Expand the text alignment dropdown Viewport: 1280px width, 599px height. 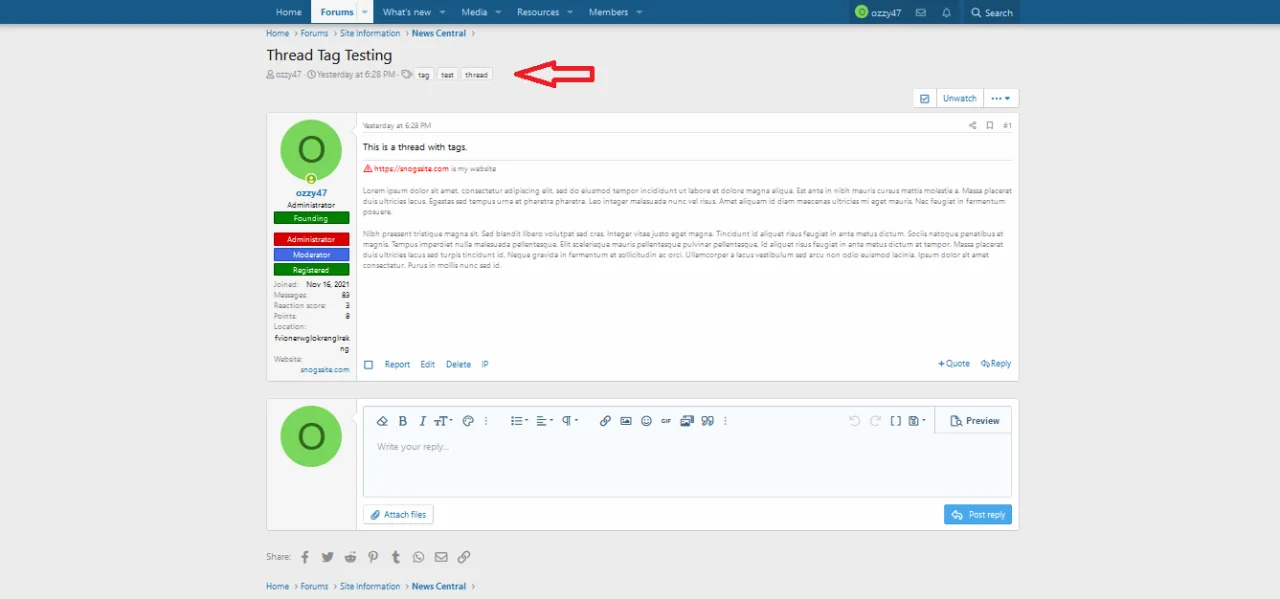544,421
